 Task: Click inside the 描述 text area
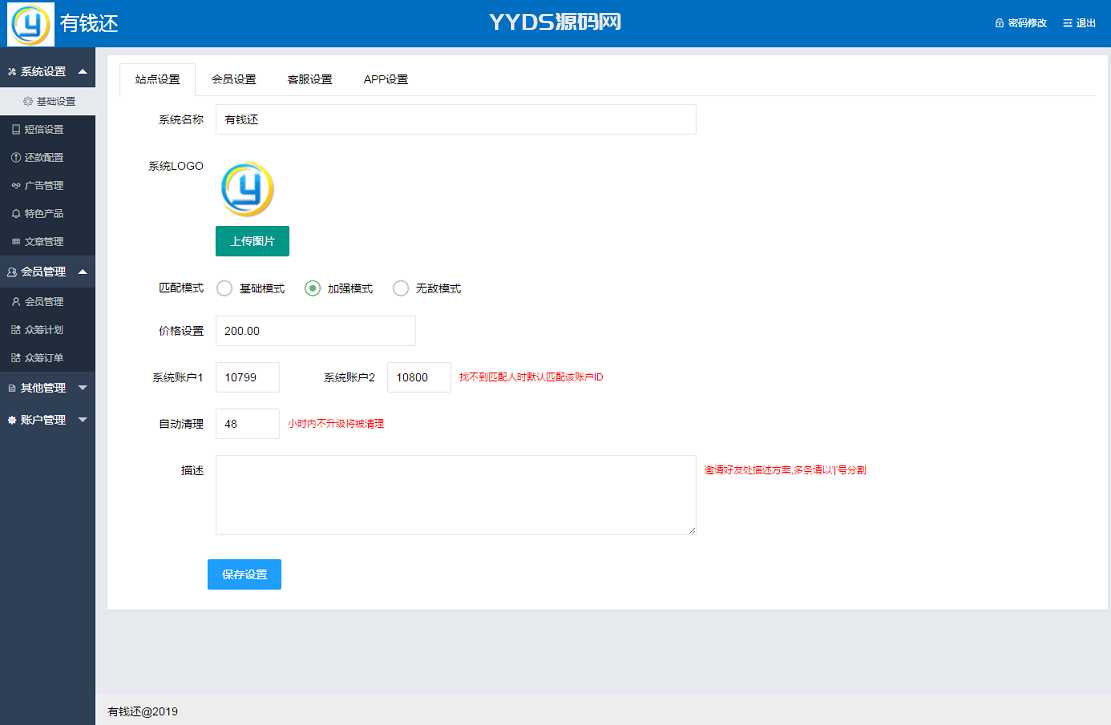[455, 495]
